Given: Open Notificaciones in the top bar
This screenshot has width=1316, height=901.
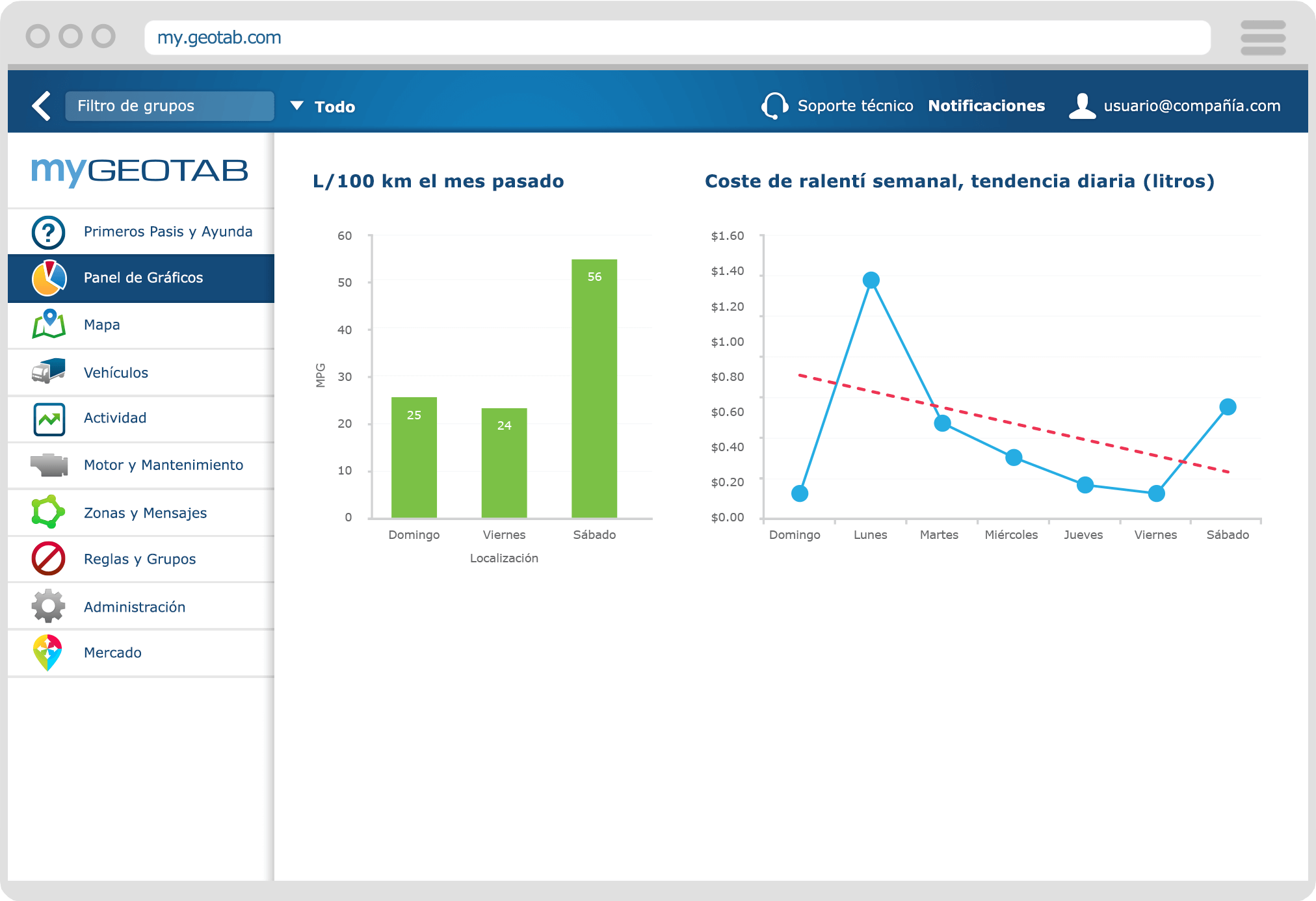Looking at the screenshot, I should click(x=987, y=105).
